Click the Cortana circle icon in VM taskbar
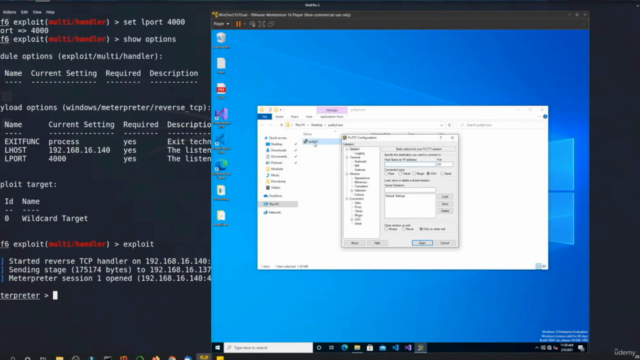 pyautogui.click(x=319, y=348)
